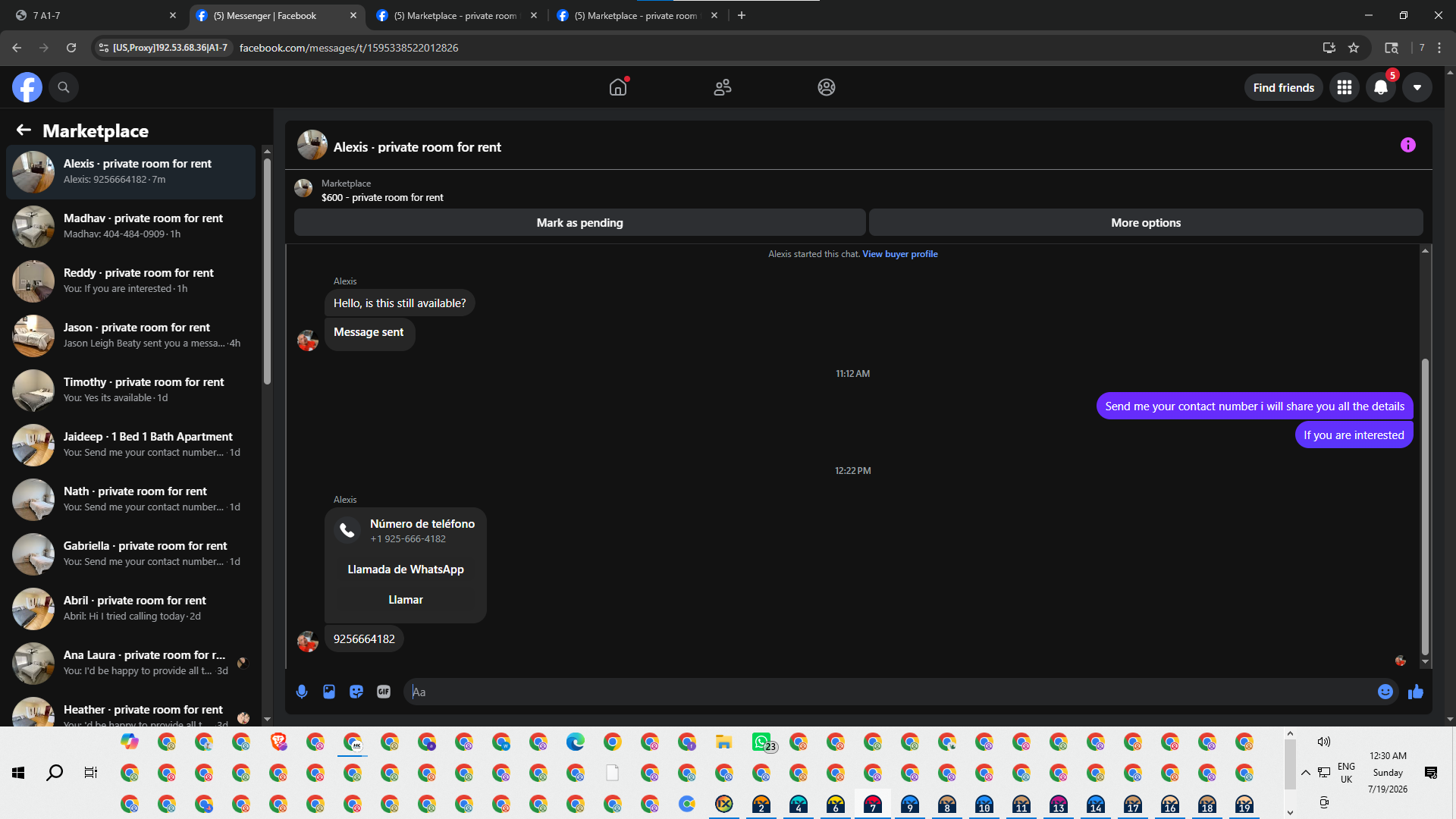Screen dimensions: 1456x819
Task: Open the Friends icon in top navigation
Action: (723, 87)
